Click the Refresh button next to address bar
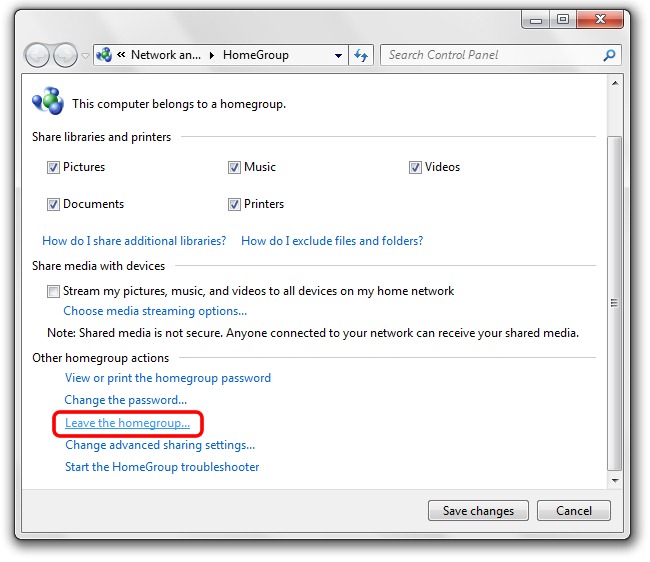 coord(361,55)
